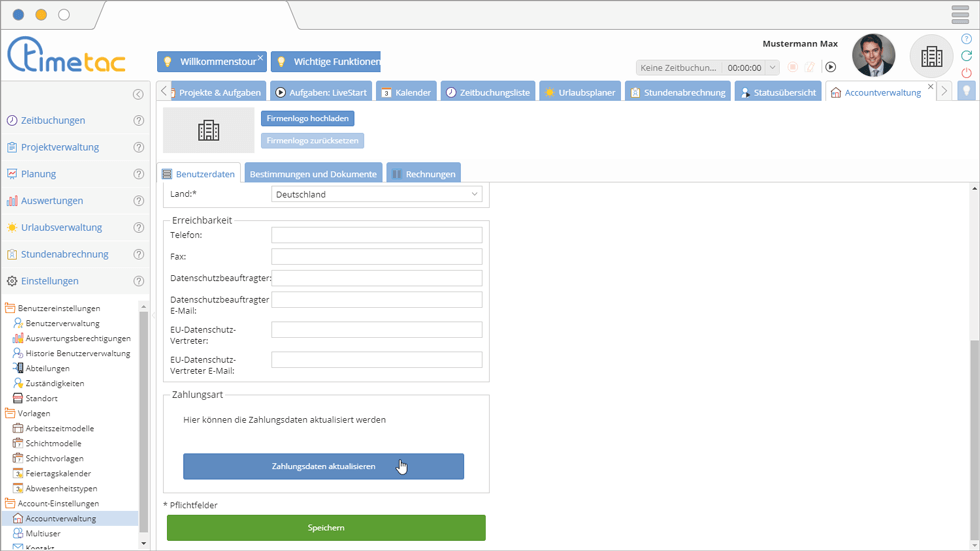Click the green refresh icon
This screenshot has width=980, height=551.
(966, 56)
